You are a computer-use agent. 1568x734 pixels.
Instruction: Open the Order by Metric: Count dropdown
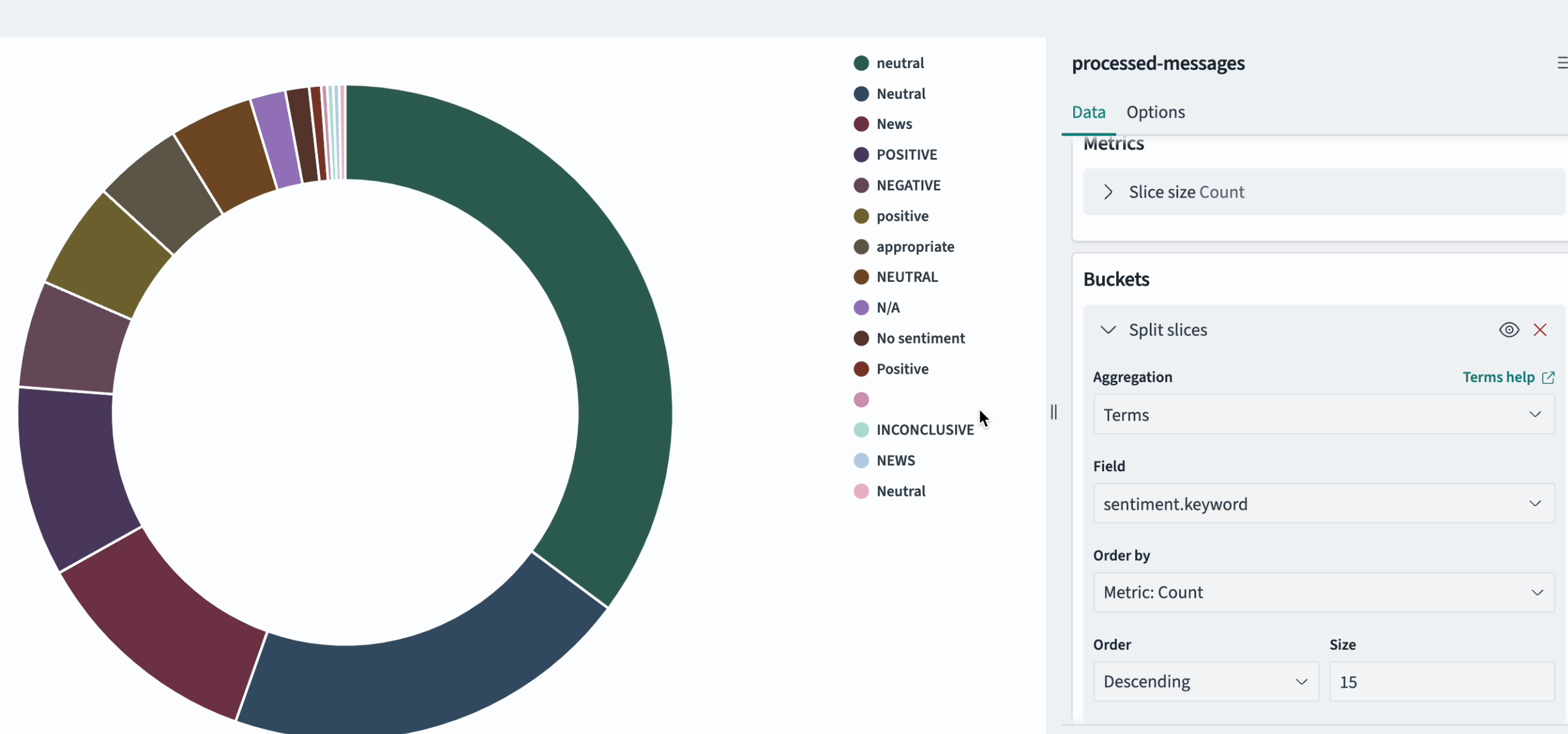pos(1323,592)
